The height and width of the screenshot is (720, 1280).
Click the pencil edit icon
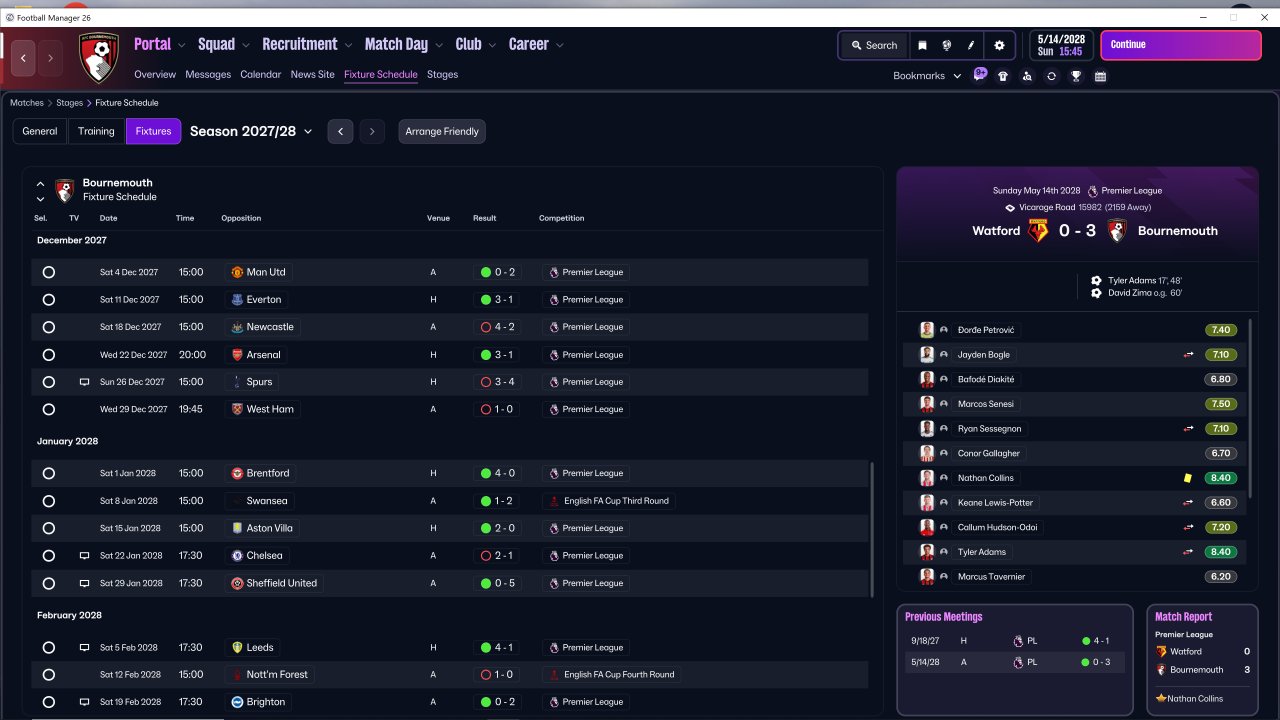tap(971, 45)
